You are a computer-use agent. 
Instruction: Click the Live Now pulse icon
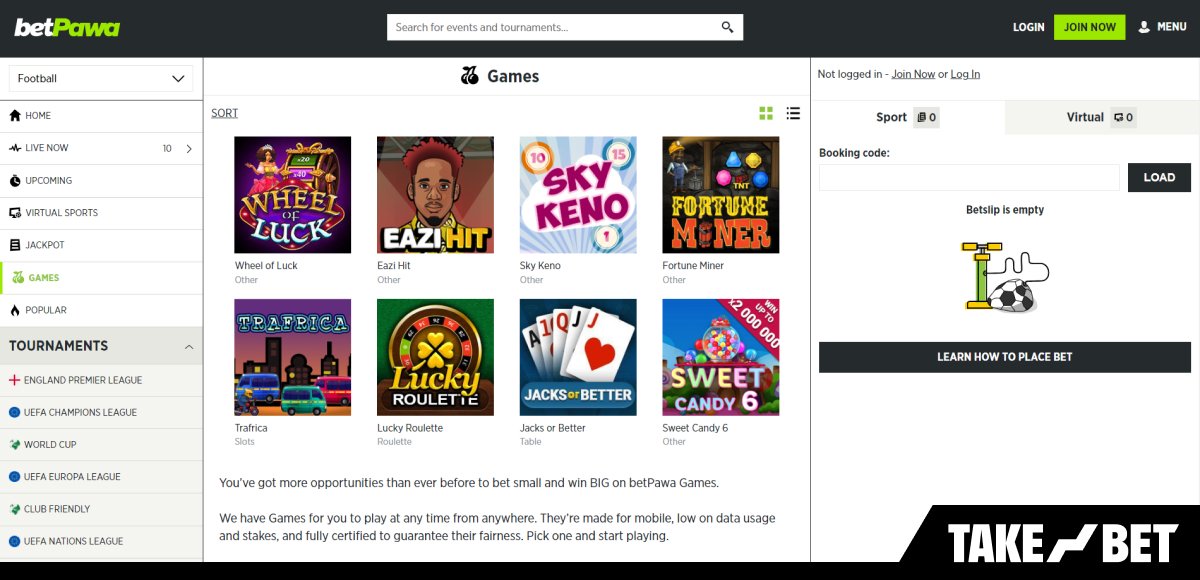click(15, 148)
